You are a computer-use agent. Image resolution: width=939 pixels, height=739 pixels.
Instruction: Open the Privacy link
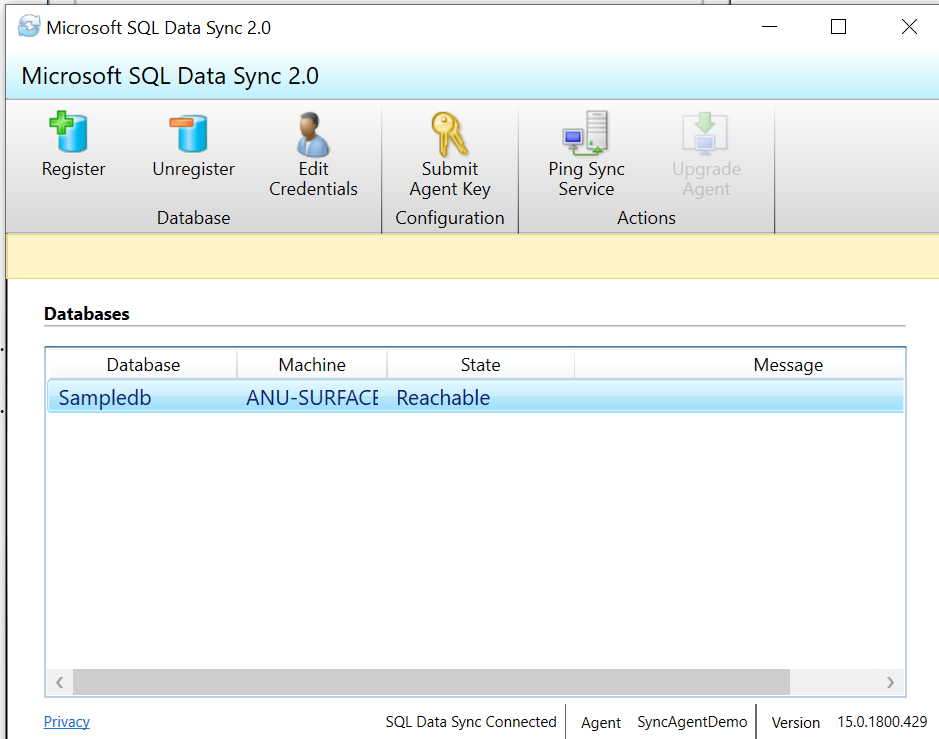(x=66, y=721)
